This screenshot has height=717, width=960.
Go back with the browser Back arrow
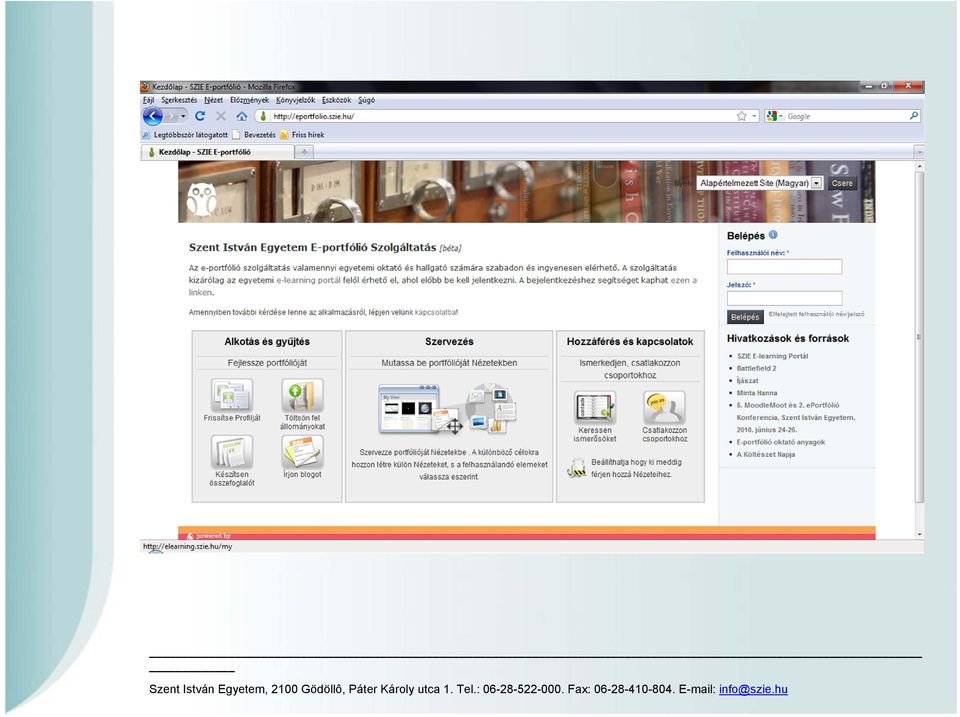pos(152,116)
